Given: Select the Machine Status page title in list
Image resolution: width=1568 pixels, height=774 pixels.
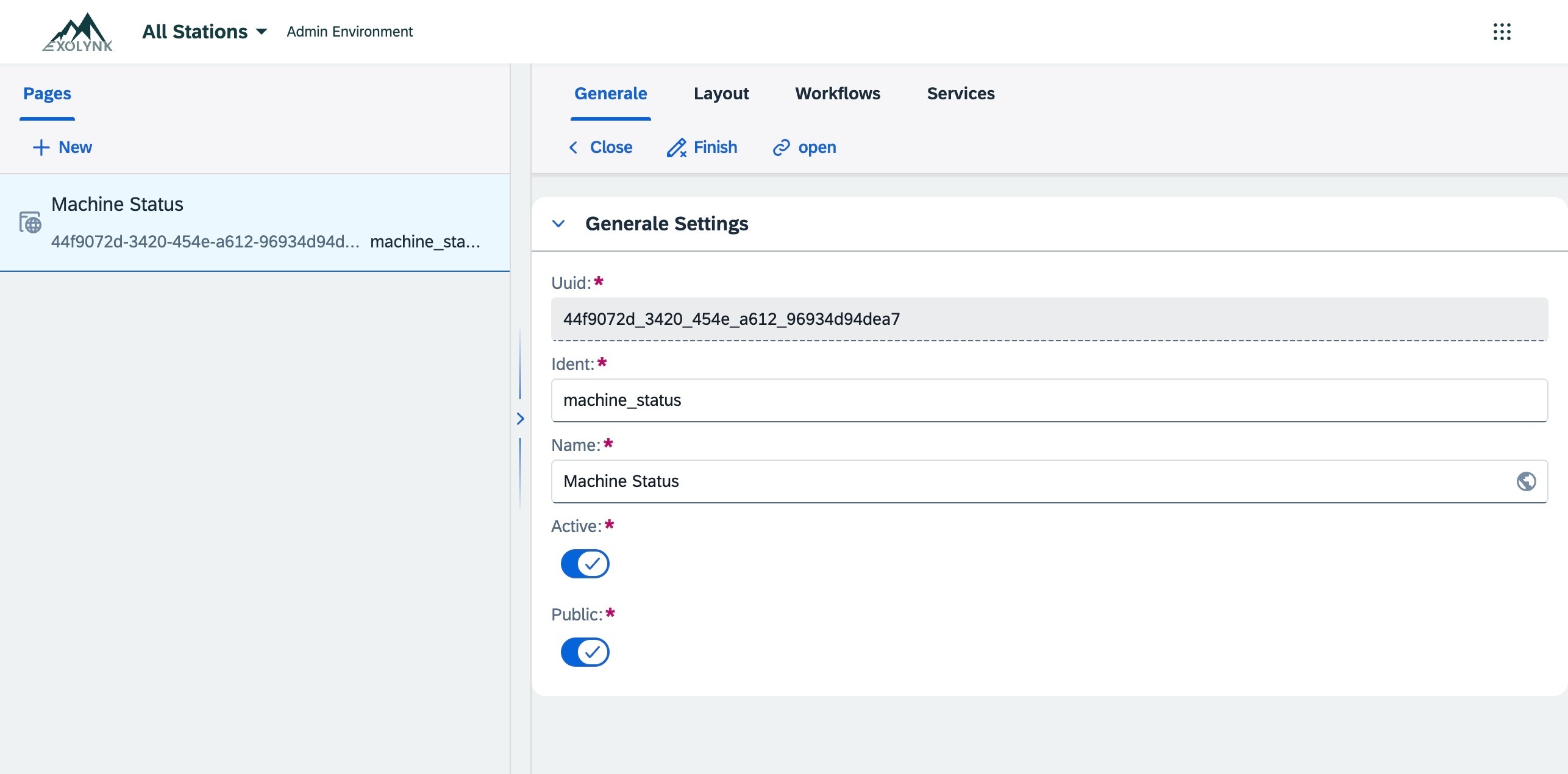Looking at the screenshot, I should coord(117,204).
